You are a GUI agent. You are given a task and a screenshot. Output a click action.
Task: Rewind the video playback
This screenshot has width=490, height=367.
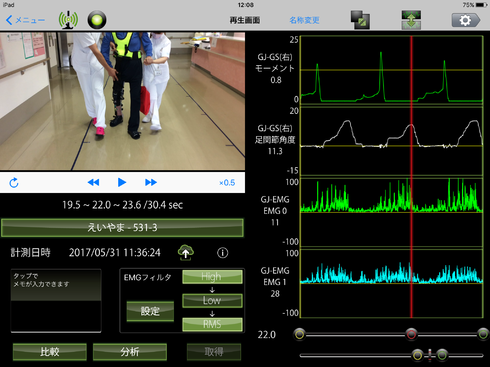[93, 182]
